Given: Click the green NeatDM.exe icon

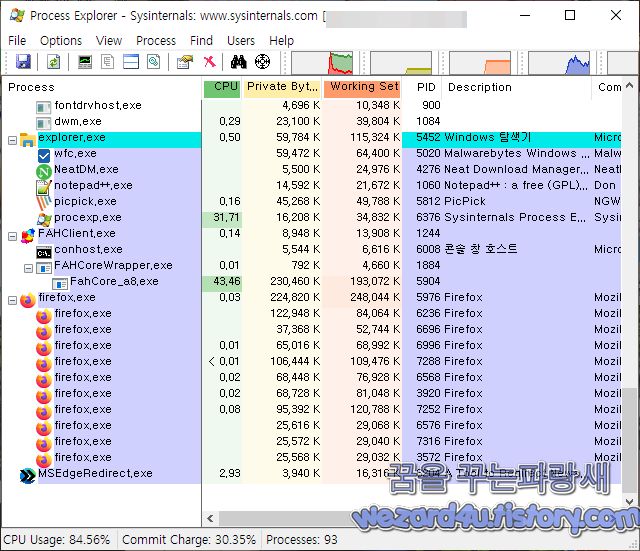Looking at the screenshot, I should (x=44, y=171).
